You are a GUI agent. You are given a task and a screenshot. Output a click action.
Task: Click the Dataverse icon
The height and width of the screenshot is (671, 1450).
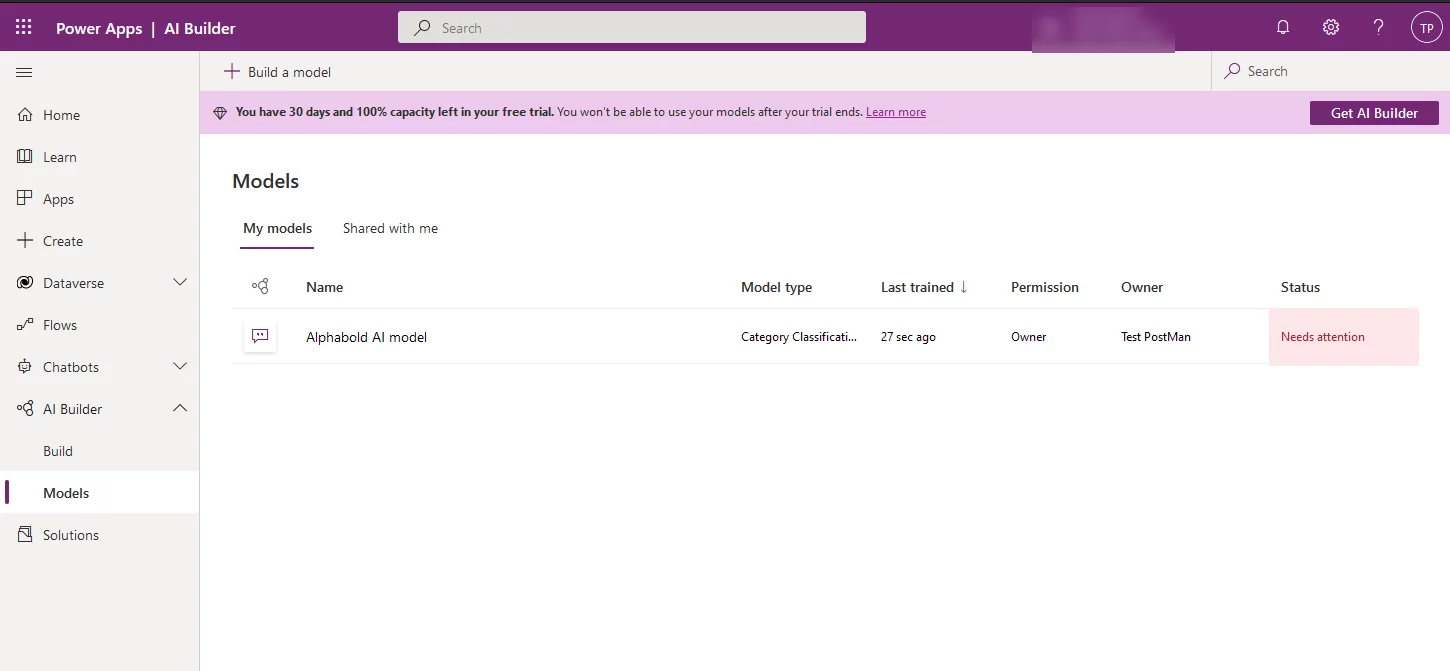[25, 283]
